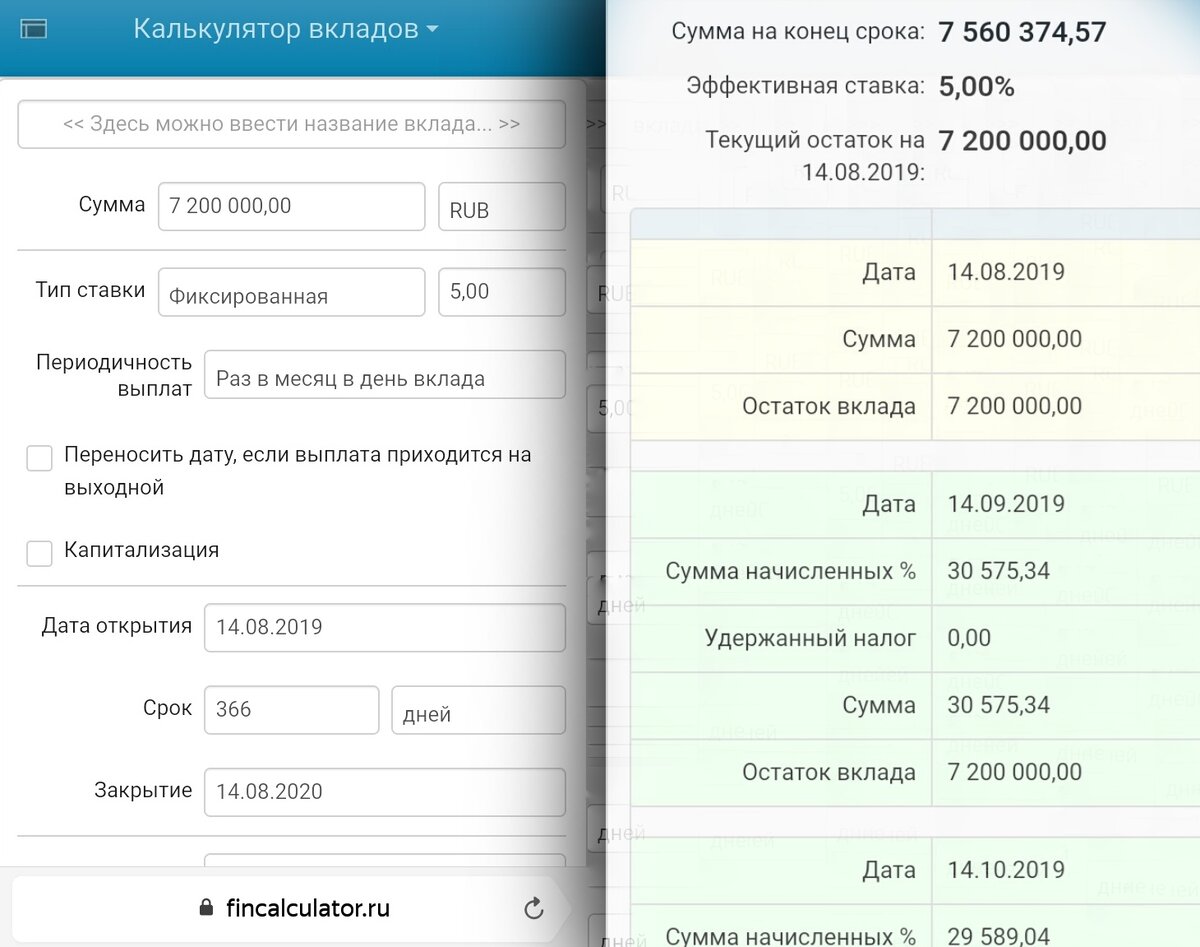Screen dimensions: 1200x947
Task: Open the RUB currency dropdown
Action: click(502, 206)
